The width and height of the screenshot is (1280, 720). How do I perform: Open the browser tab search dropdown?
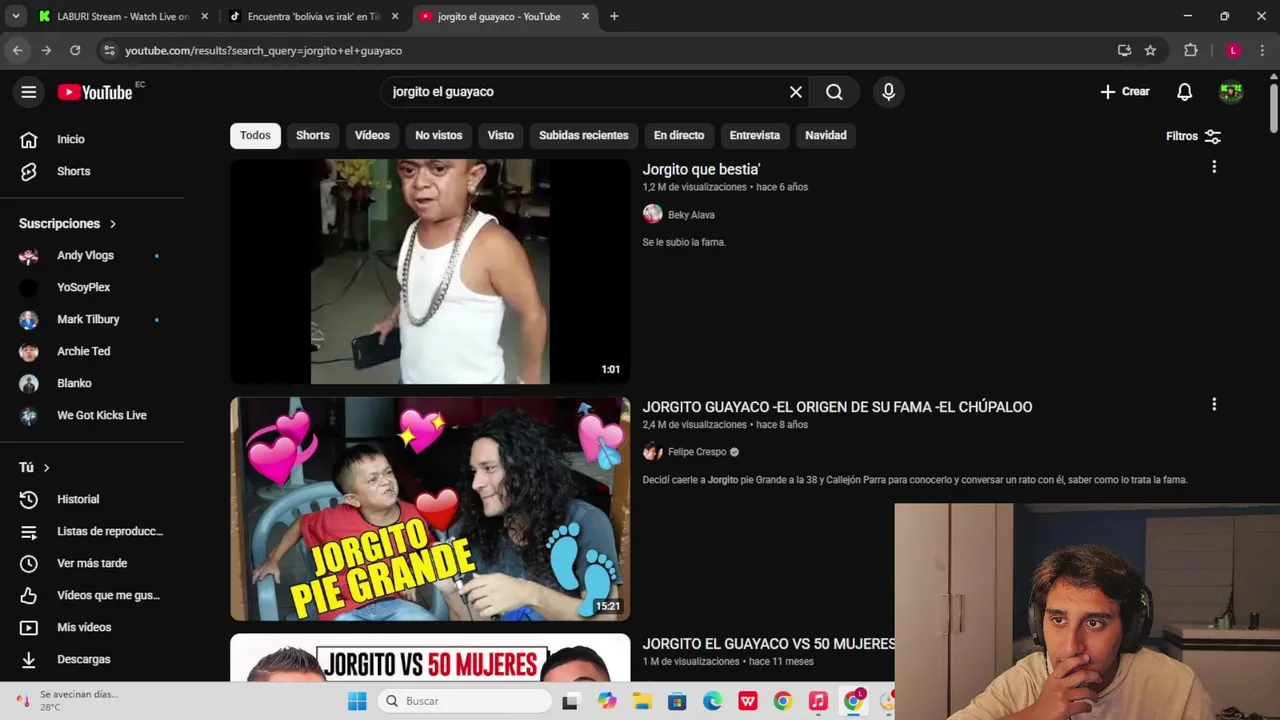click(x=15, y=16)
